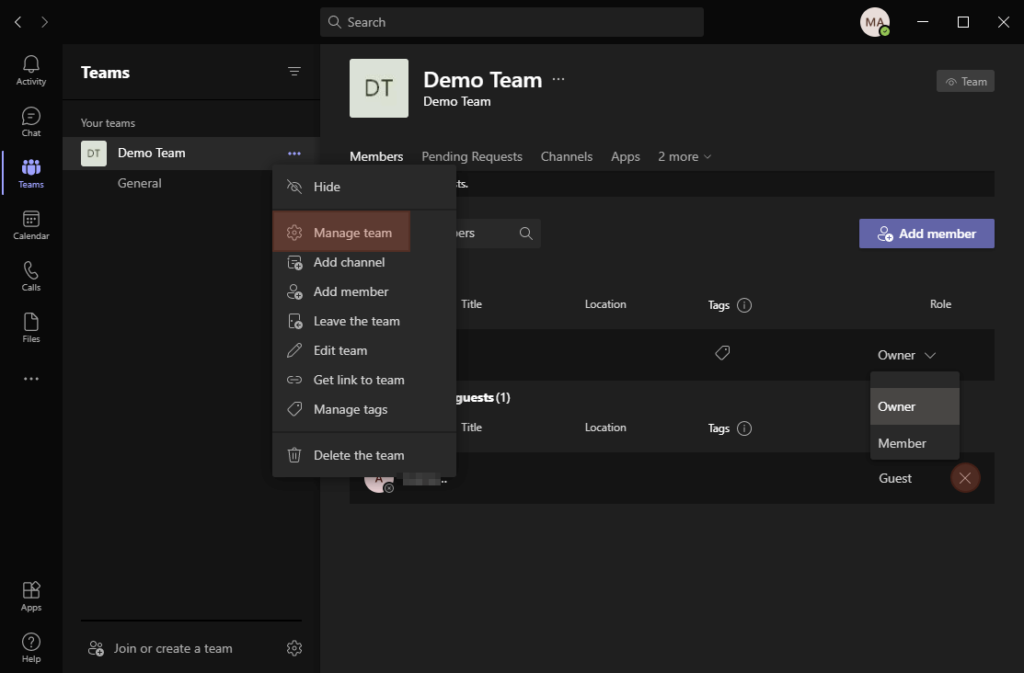Open the manage teams gear icon
This screenshot has height=673, width=1024.
tap(295, 648)
